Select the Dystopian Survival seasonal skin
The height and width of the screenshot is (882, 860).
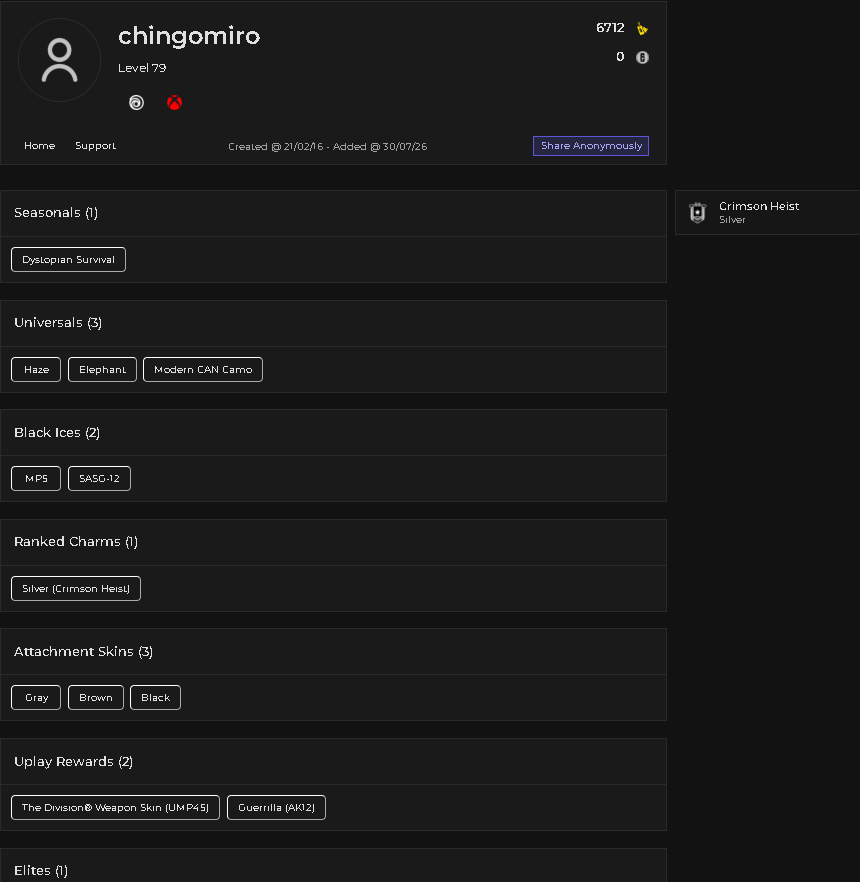click(68, 259)
